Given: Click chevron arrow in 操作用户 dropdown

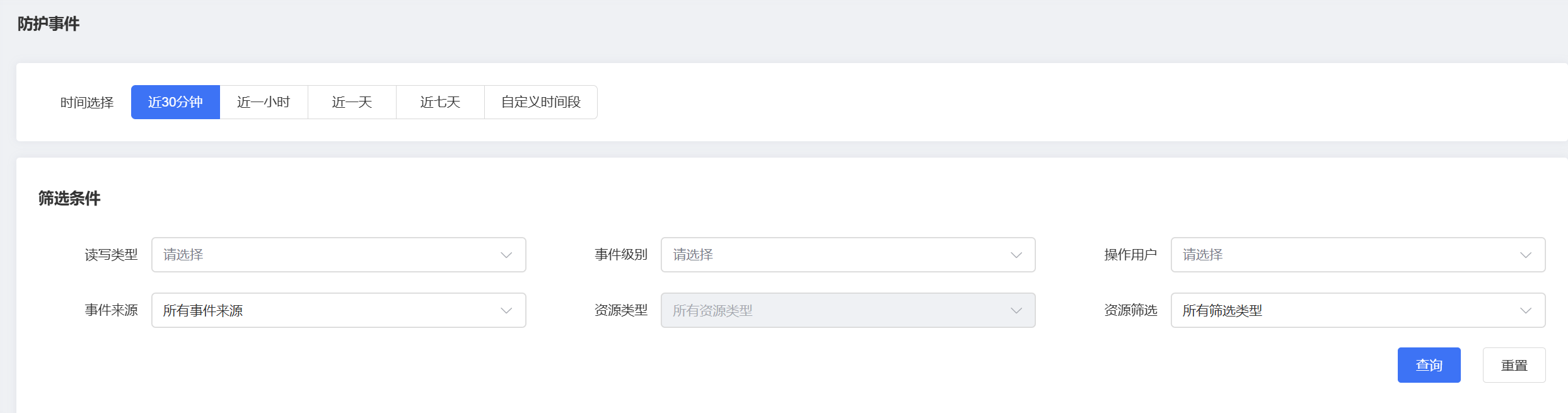Looking at the screenshot, I should [x=1525, y=255].
